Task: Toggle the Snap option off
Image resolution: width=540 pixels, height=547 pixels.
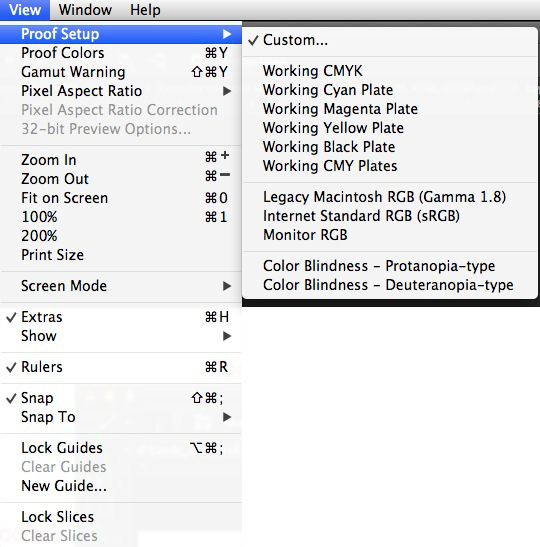Action: point(121,398)
